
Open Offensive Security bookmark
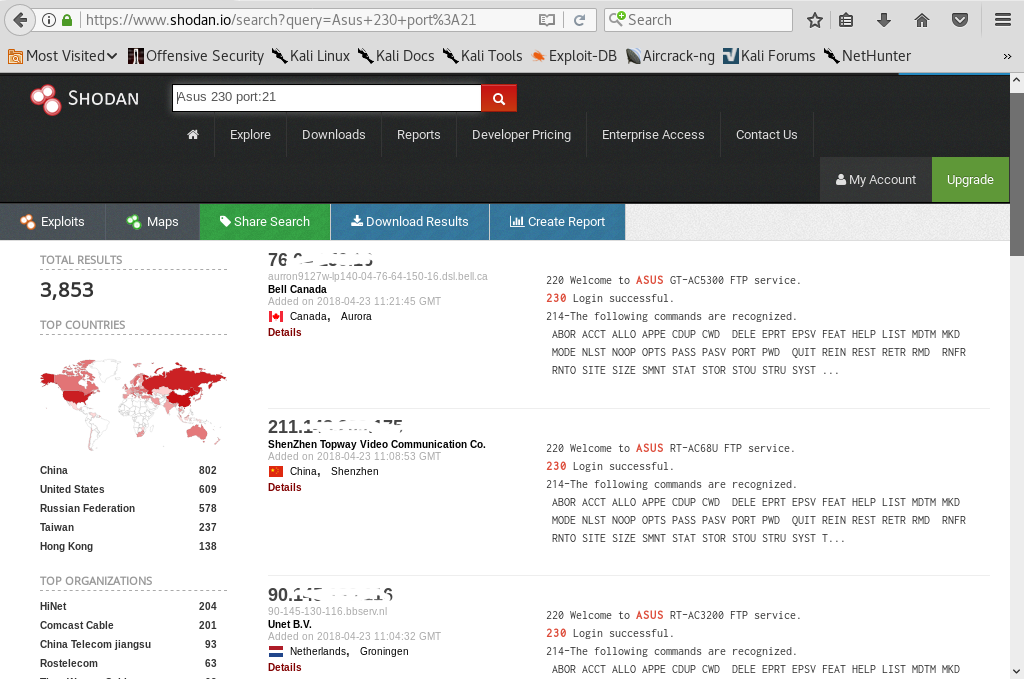tap(196, 56)
